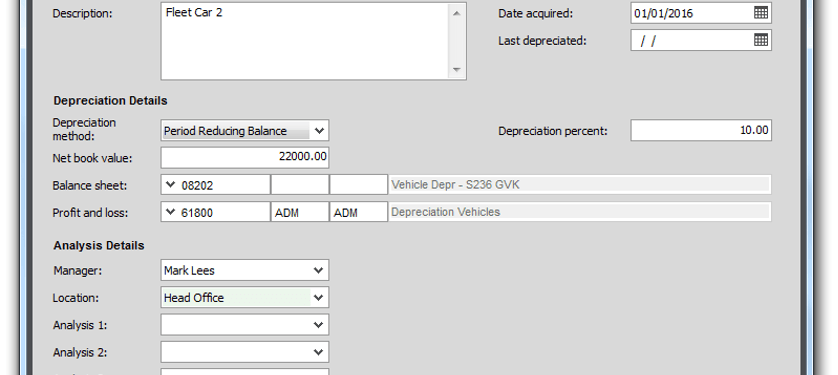Viewport: 838px width, 375px height.
Task: Click the Profit and loss first ADM box
Action: pos(300,212)
